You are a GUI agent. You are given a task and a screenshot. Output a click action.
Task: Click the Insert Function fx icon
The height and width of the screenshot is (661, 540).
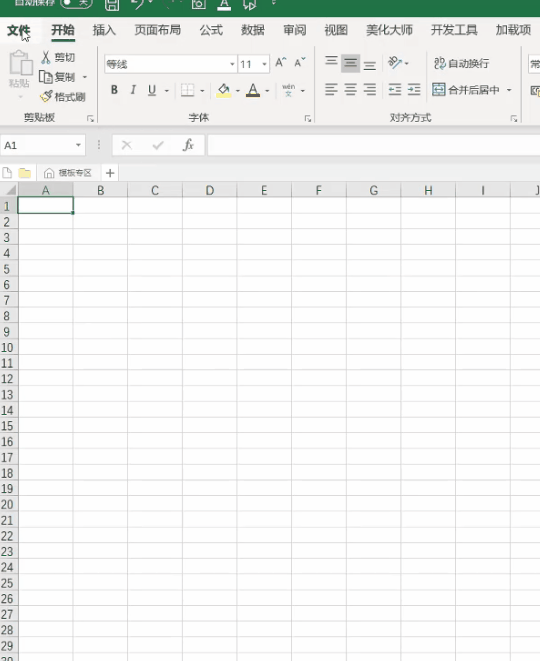[188, 145]
